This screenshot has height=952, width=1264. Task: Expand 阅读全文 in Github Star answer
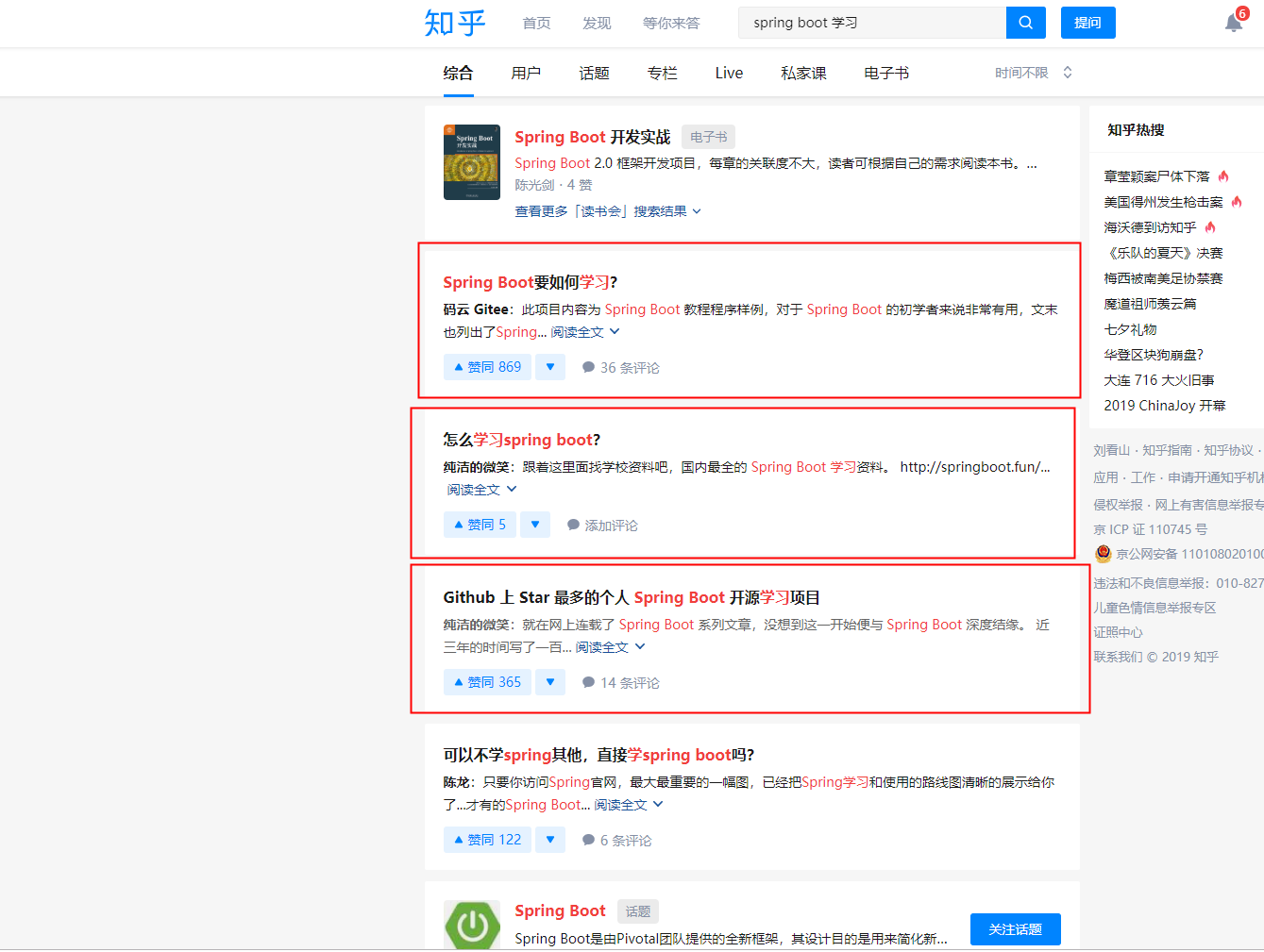[611, 647]
